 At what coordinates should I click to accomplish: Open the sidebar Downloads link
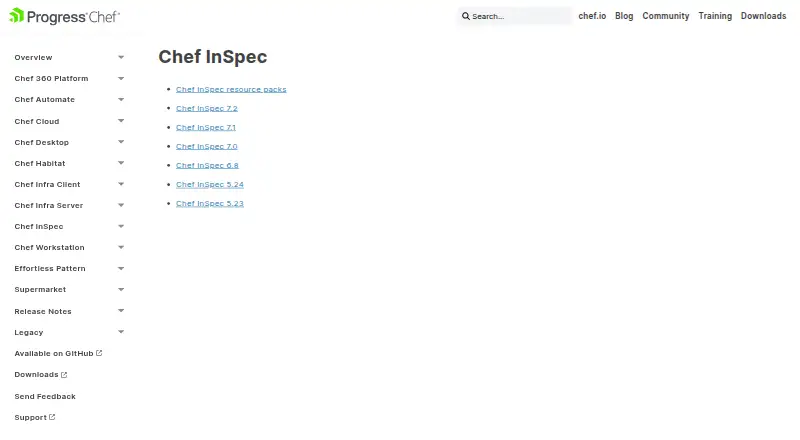(36, 374)
